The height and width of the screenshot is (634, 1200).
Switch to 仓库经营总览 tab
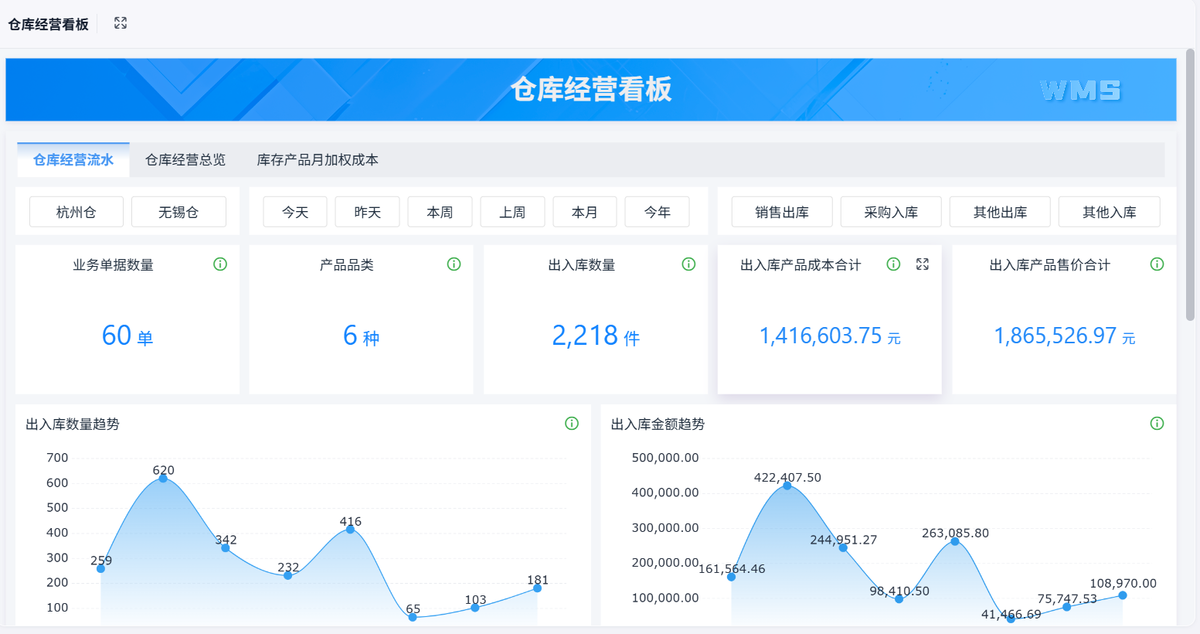tap(185, 159)
